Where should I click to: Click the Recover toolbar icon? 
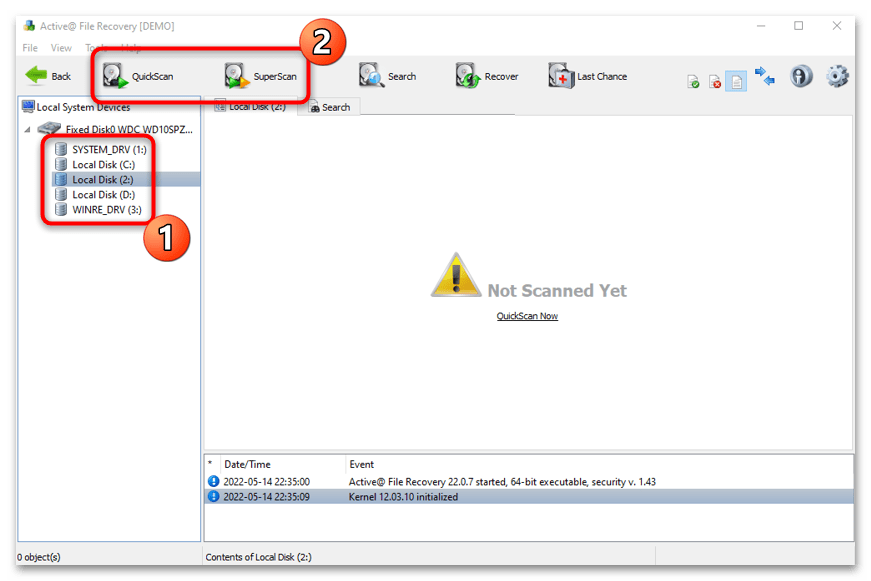487,76
